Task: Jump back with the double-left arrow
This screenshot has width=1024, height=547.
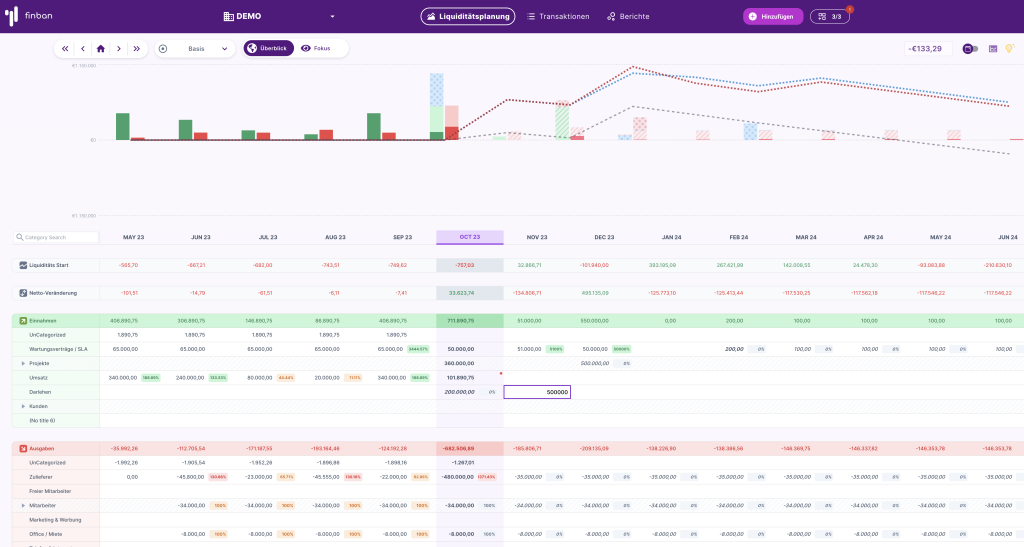Action: [x=65, y=48]
